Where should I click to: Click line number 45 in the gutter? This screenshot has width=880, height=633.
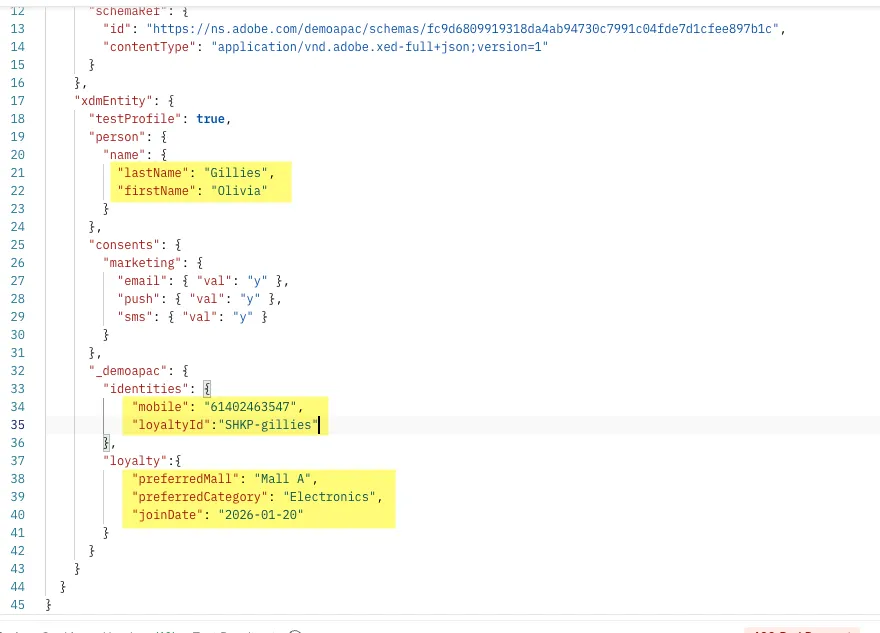tap(17, 604)
